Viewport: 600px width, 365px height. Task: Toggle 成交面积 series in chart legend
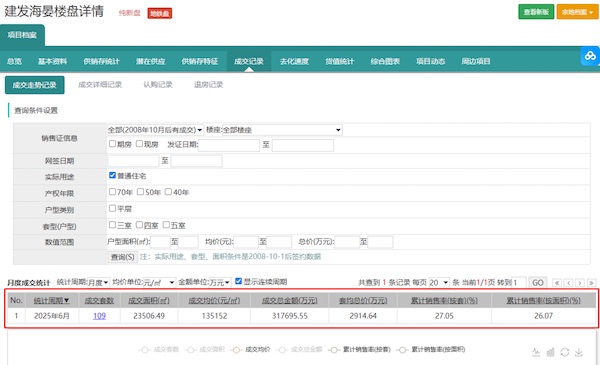tap(205, 349)
